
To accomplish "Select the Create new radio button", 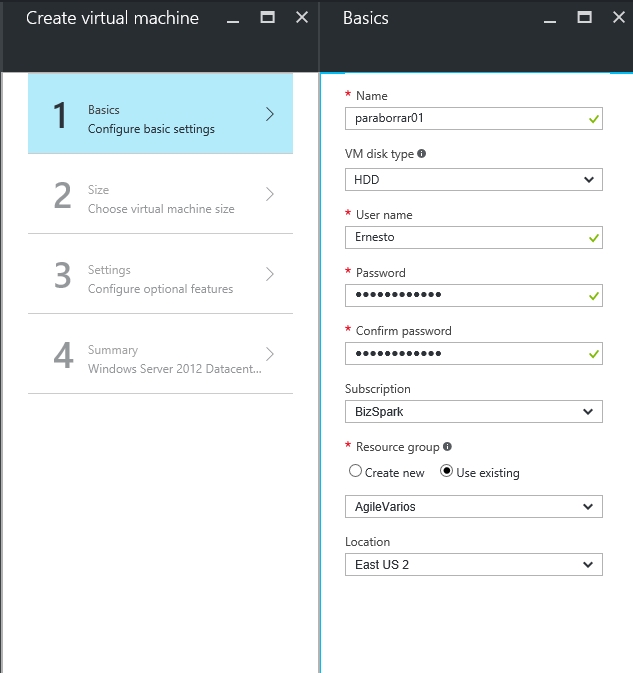I will click(x=355, y=471).
